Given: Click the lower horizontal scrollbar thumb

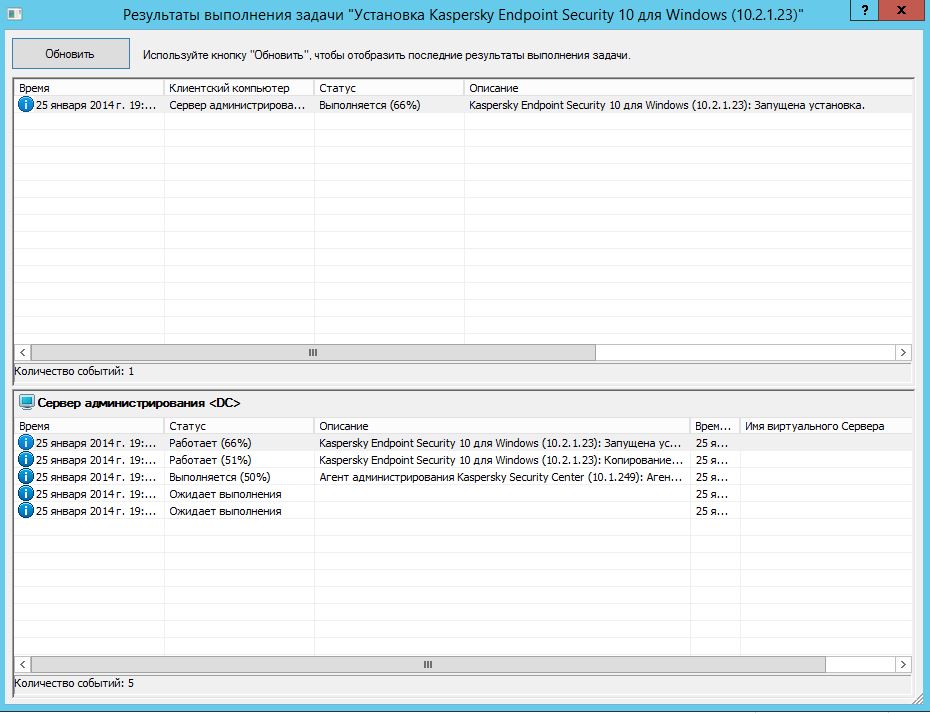Looking at the screenshot, I should point(428,664).
